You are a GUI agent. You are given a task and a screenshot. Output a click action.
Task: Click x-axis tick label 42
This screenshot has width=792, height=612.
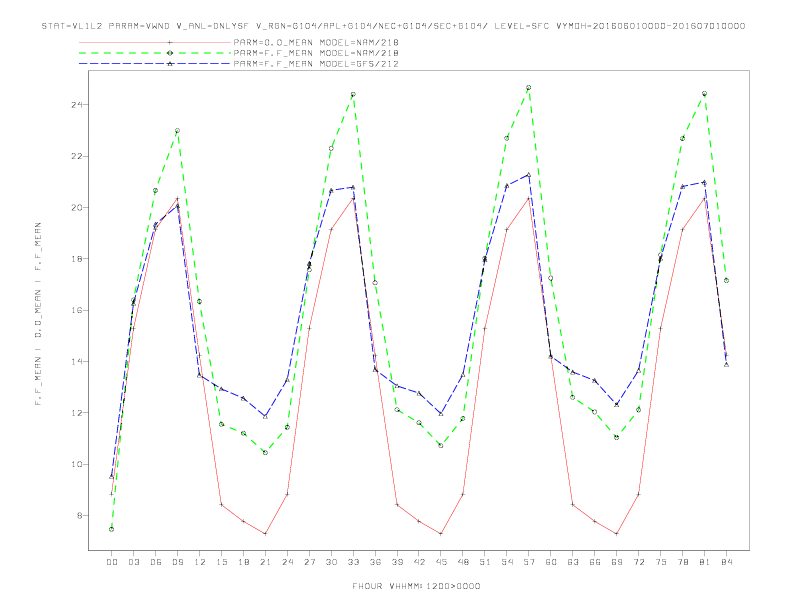click(x=419, y=562)
